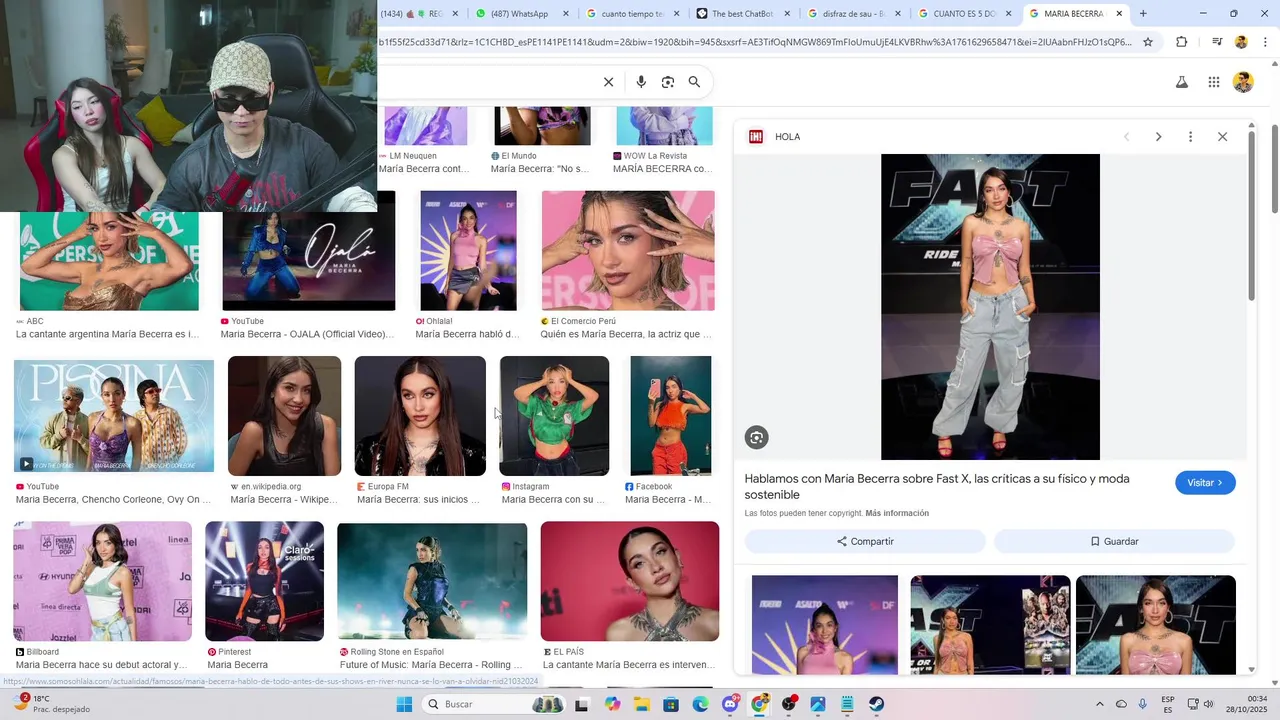Open the EL PAÍS result image
The height and width of the screenshot is (720, 1280).
(630, 581)
